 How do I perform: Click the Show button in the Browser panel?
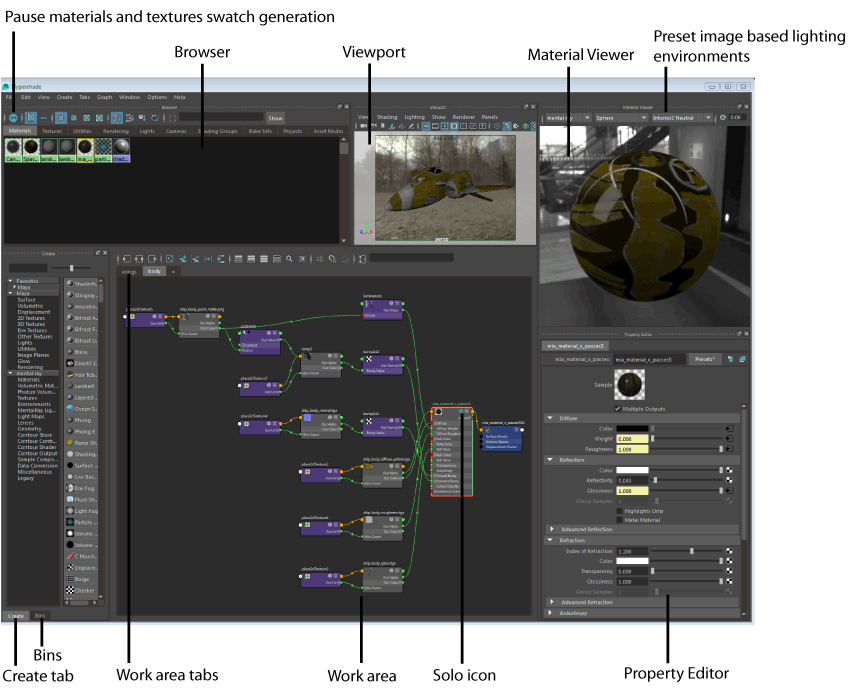click(x=275, y=118)
